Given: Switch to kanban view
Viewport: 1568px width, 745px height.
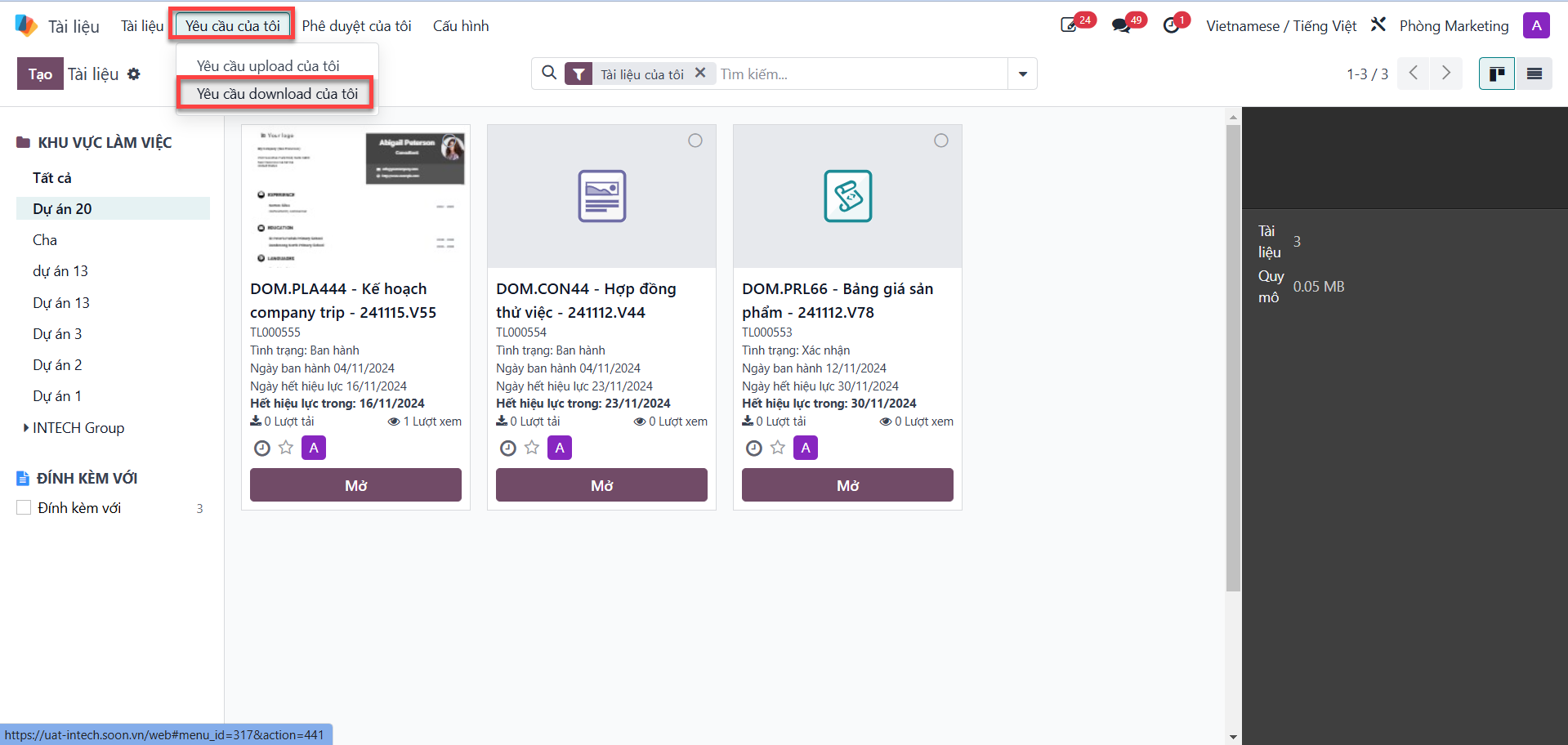Looking at the screenshot, I should click(x=1497, y=74).
